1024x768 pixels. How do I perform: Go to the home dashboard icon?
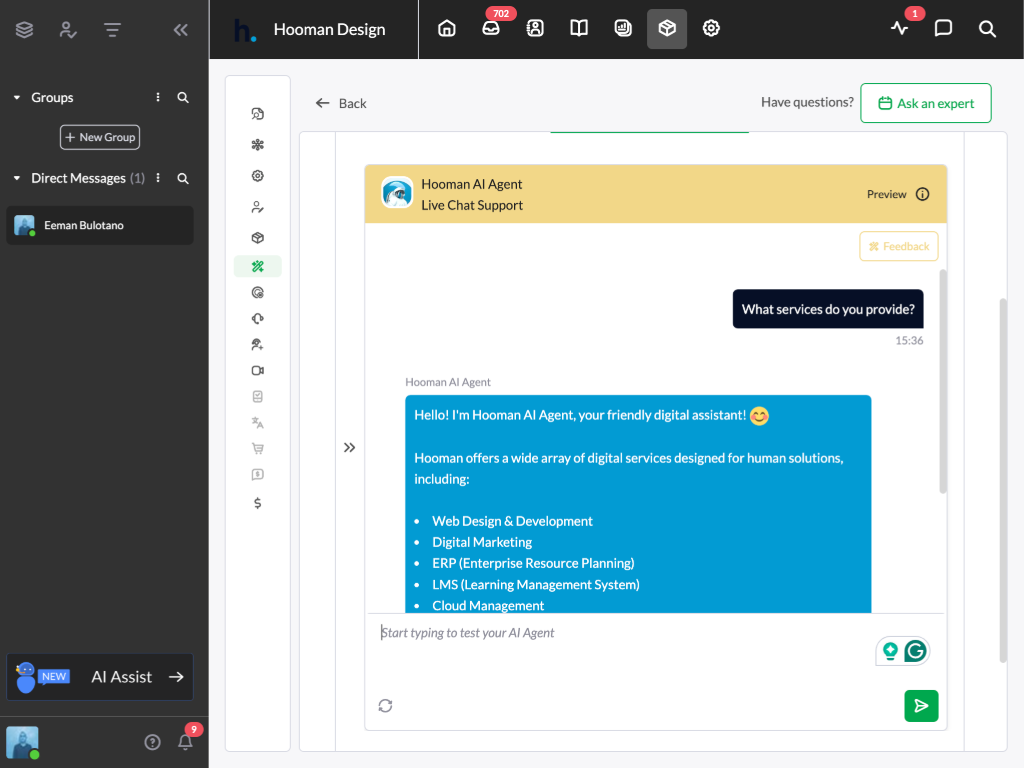coord(447,29)
